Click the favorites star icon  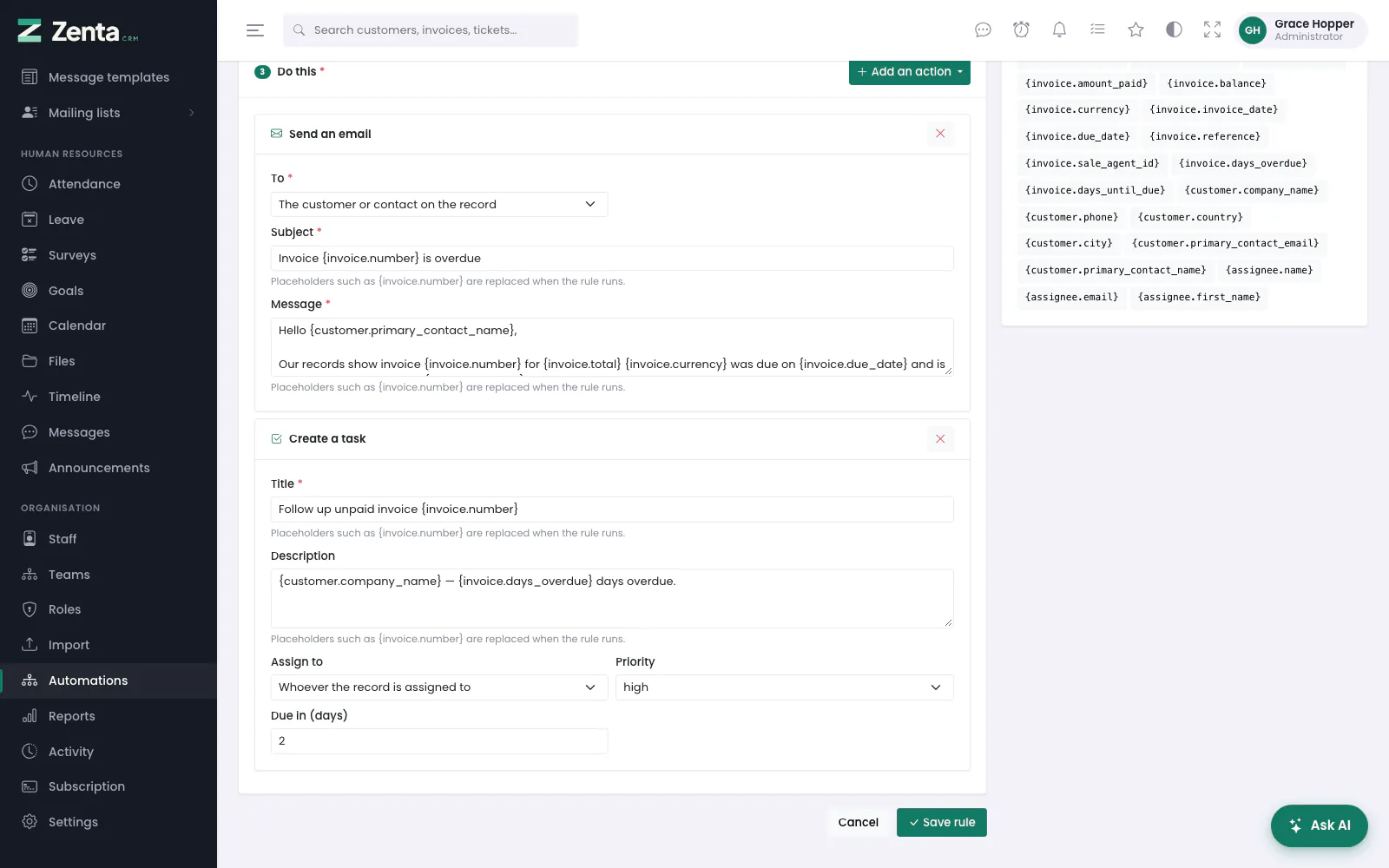1136,30
